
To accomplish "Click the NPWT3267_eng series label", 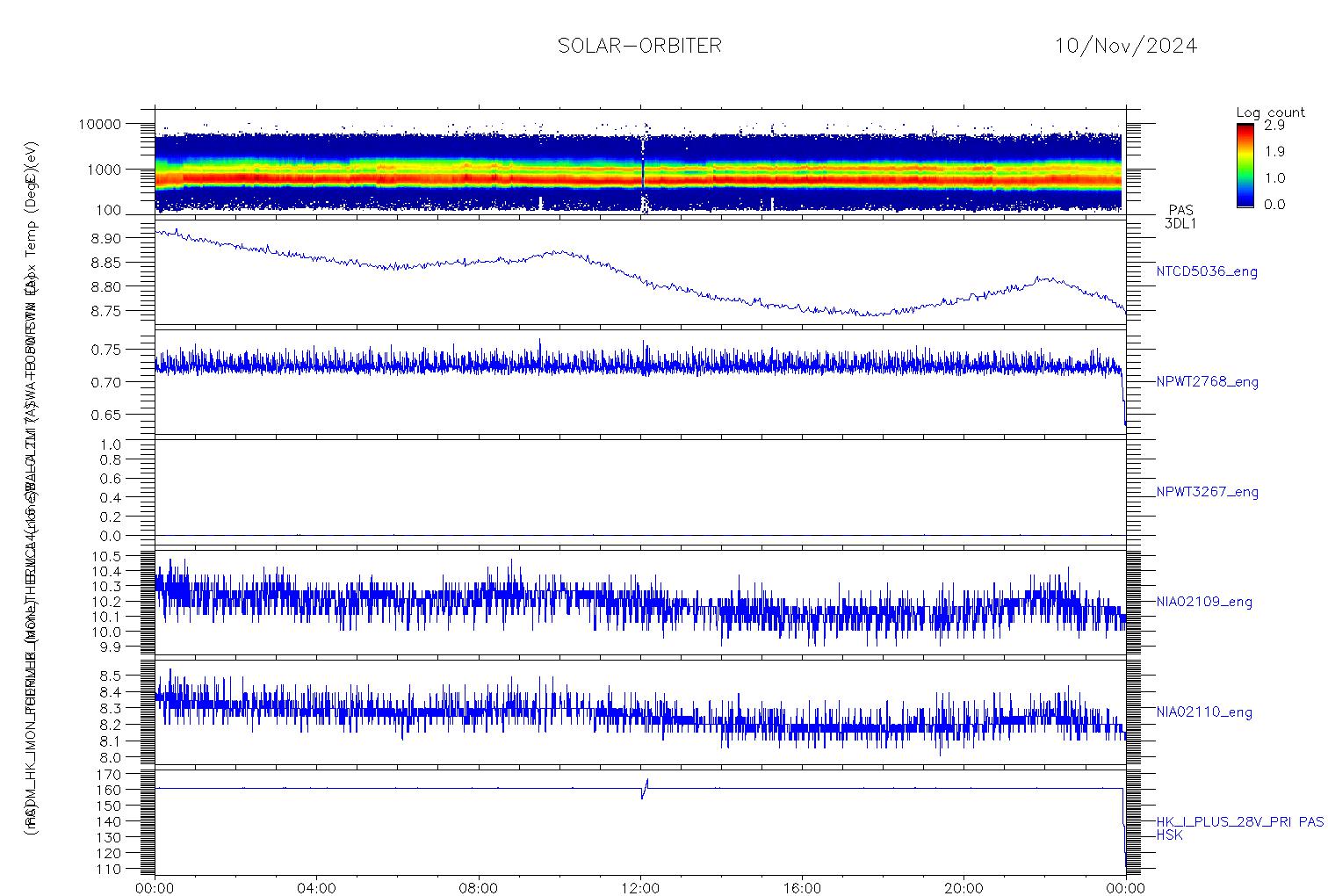I will point(1207,492).
